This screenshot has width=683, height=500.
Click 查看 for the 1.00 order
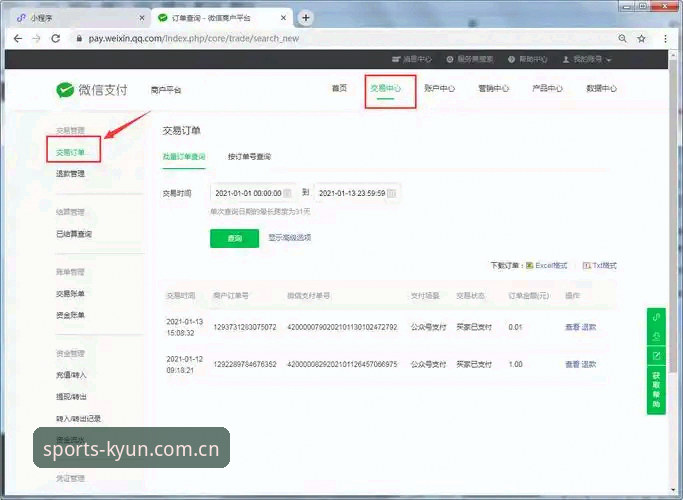572,364
